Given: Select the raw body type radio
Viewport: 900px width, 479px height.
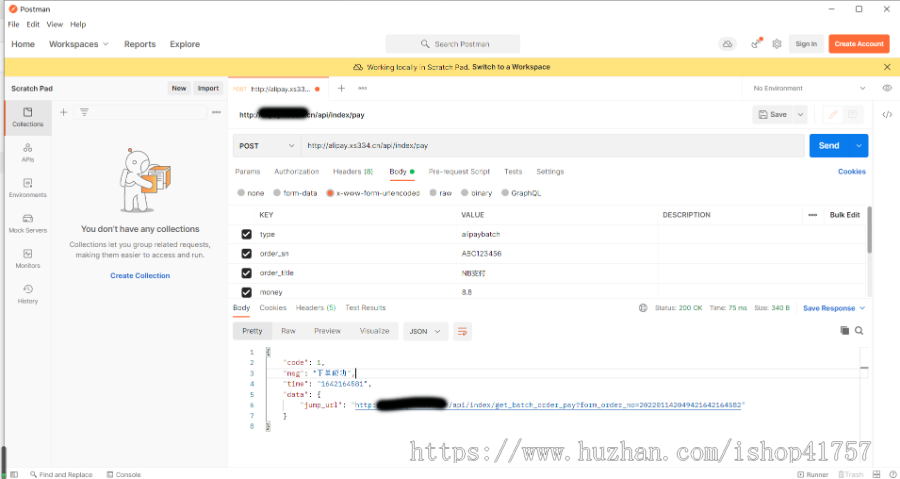Looking at the screenshot, I should pos(433,193).
